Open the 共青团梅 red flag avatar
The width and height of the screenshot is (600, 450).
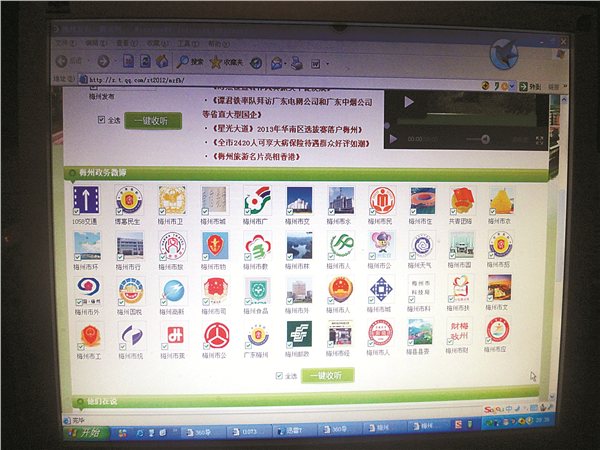coord(463,200)
